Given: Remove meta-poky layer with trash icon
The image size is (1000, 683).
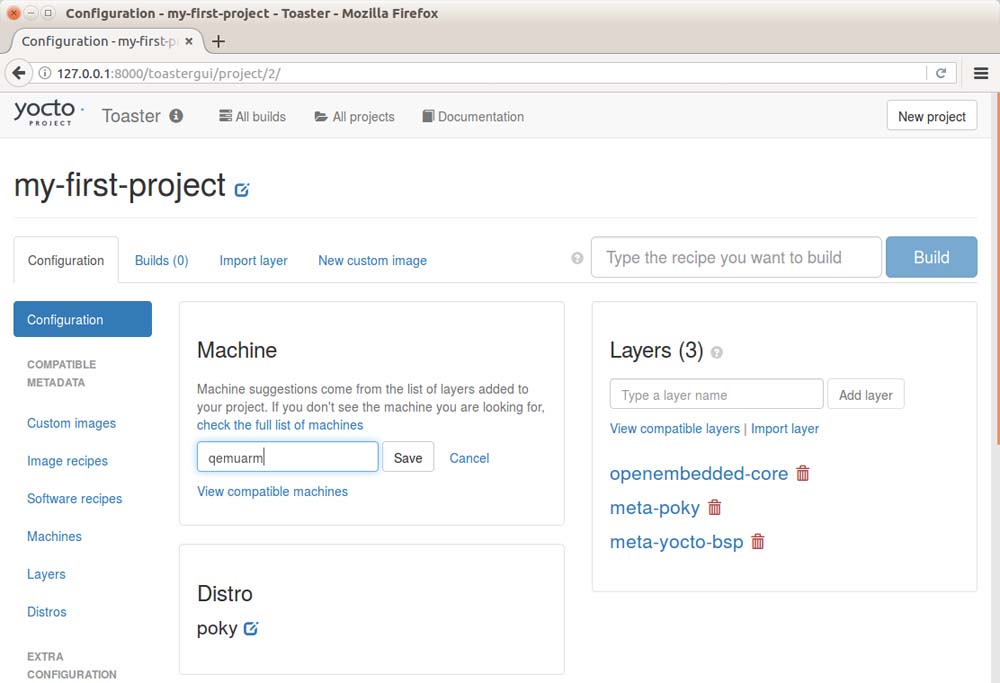Looking at the screenshot, I should (x=714, y=508).
